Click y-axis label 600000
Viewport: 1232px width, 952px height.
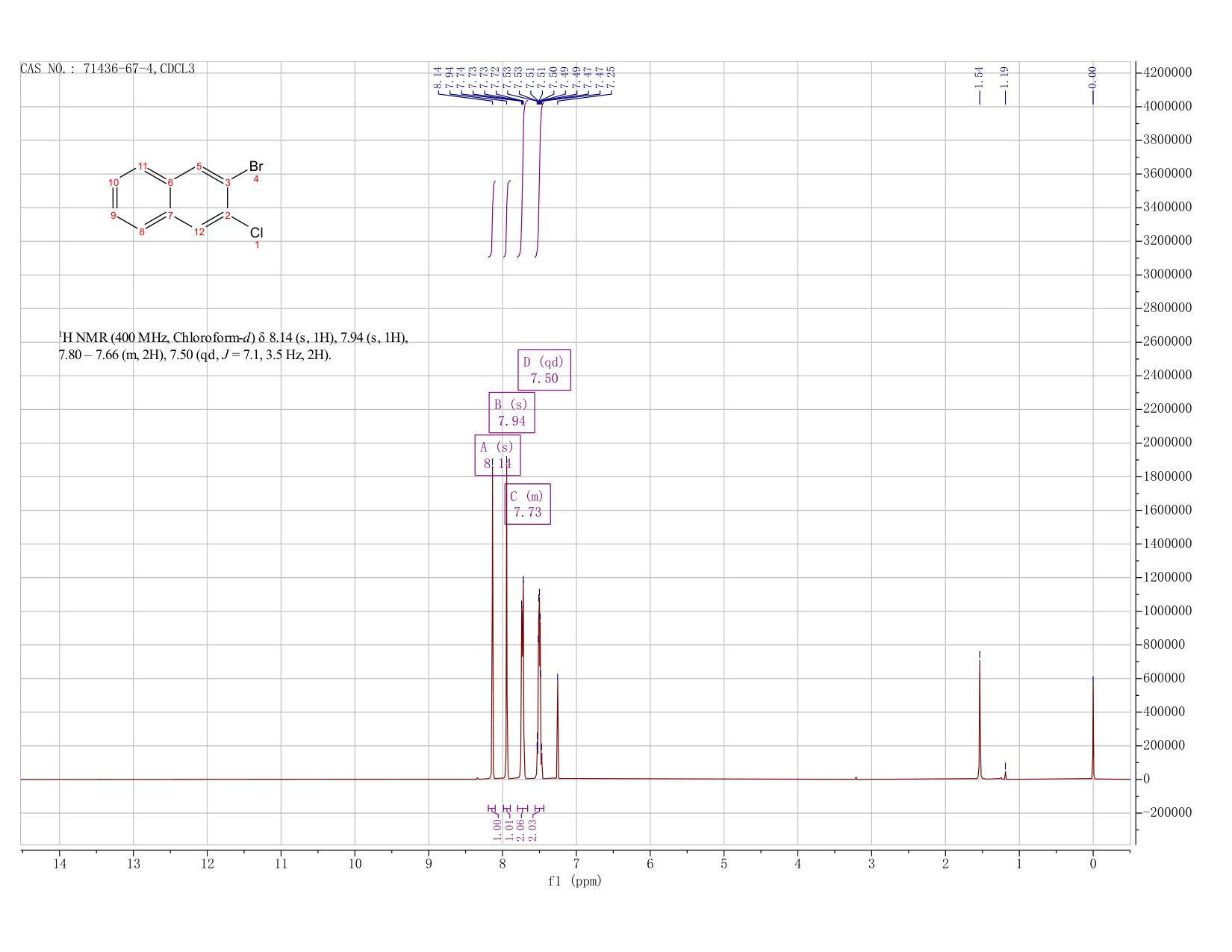tap(1163, 678)
